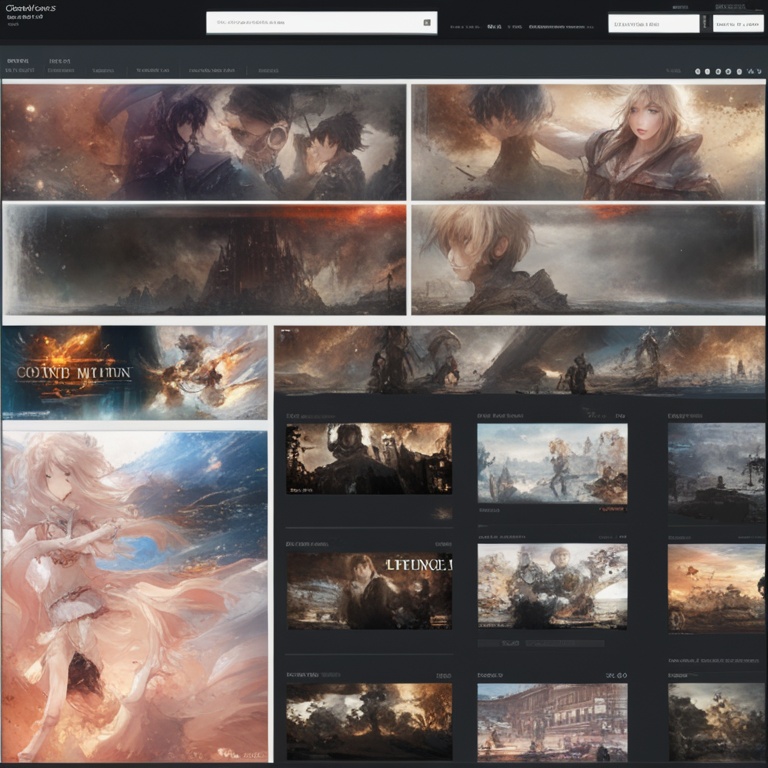Click the small submit icon inside the search field
768x768 pixels.
[427, 23]
